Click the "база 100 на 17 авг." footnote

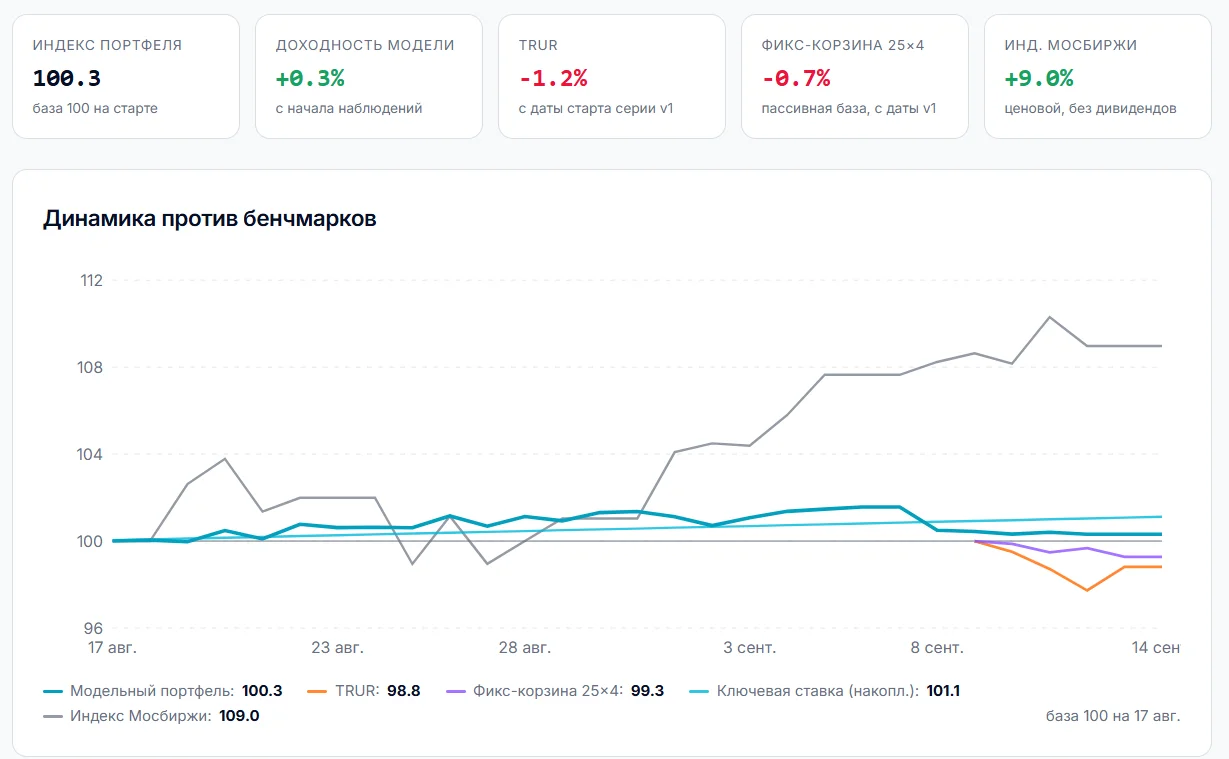coord(1113,716)
